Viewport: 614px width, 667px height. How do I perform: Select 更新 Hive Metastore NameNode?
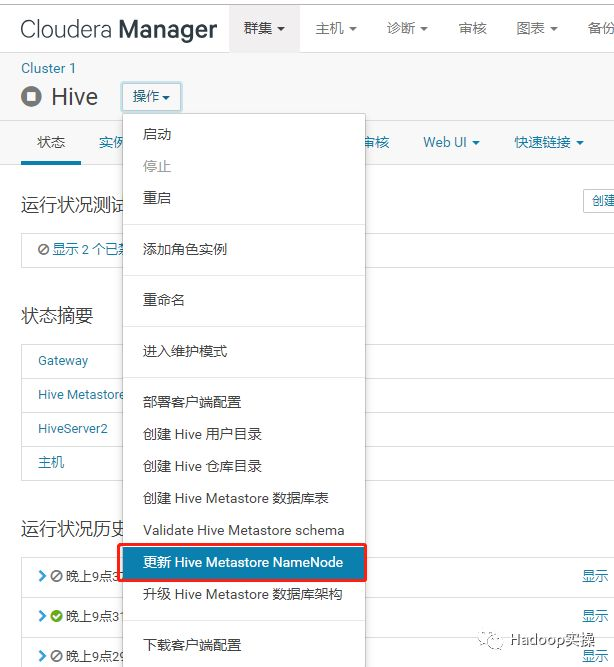pos(244,562)
